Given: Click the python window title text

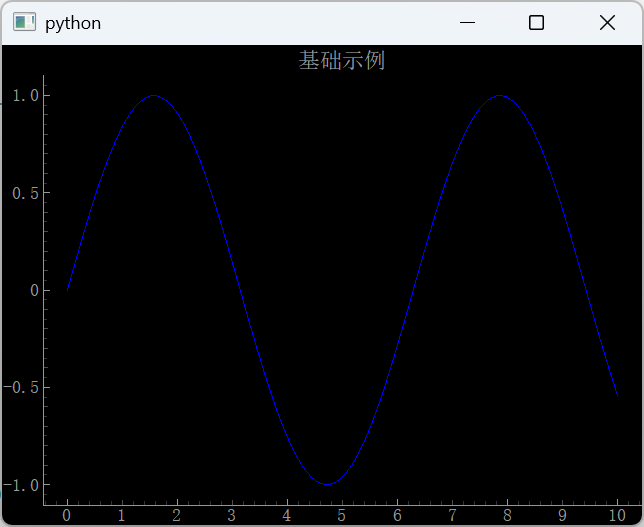Looking at the screenshot, I should (x=73, y=23).
